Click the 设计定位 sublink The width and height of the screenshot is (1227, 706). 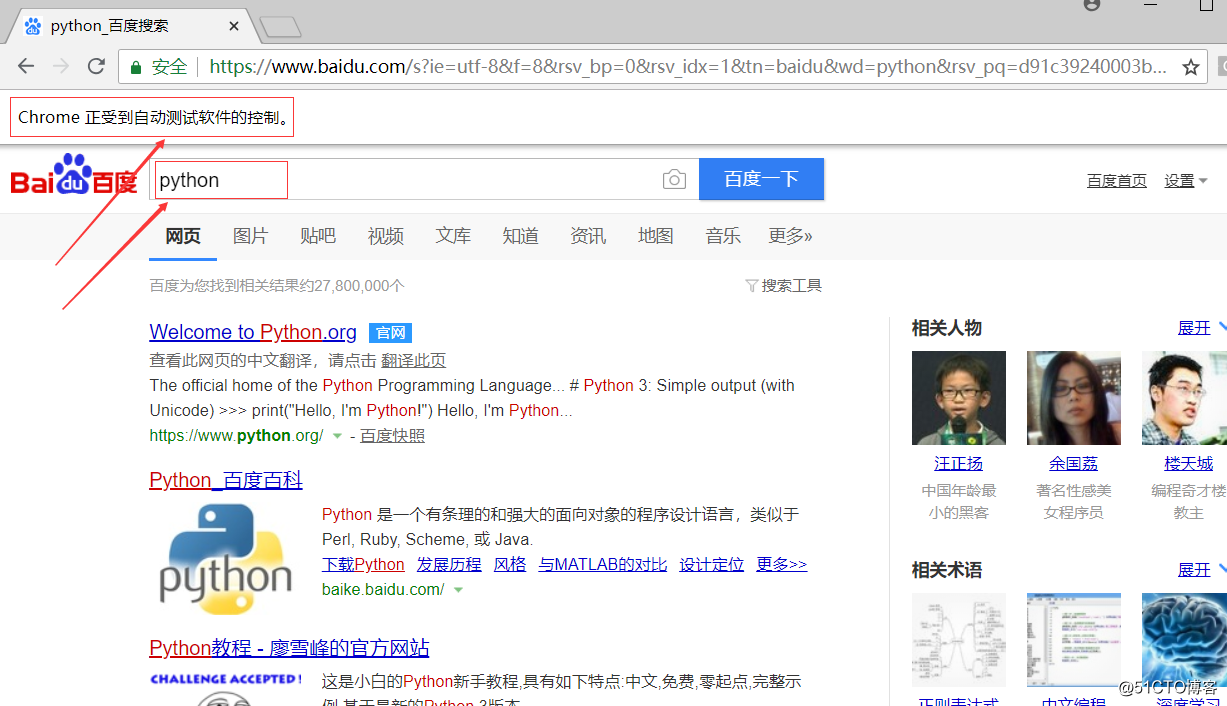pos(712,564)
